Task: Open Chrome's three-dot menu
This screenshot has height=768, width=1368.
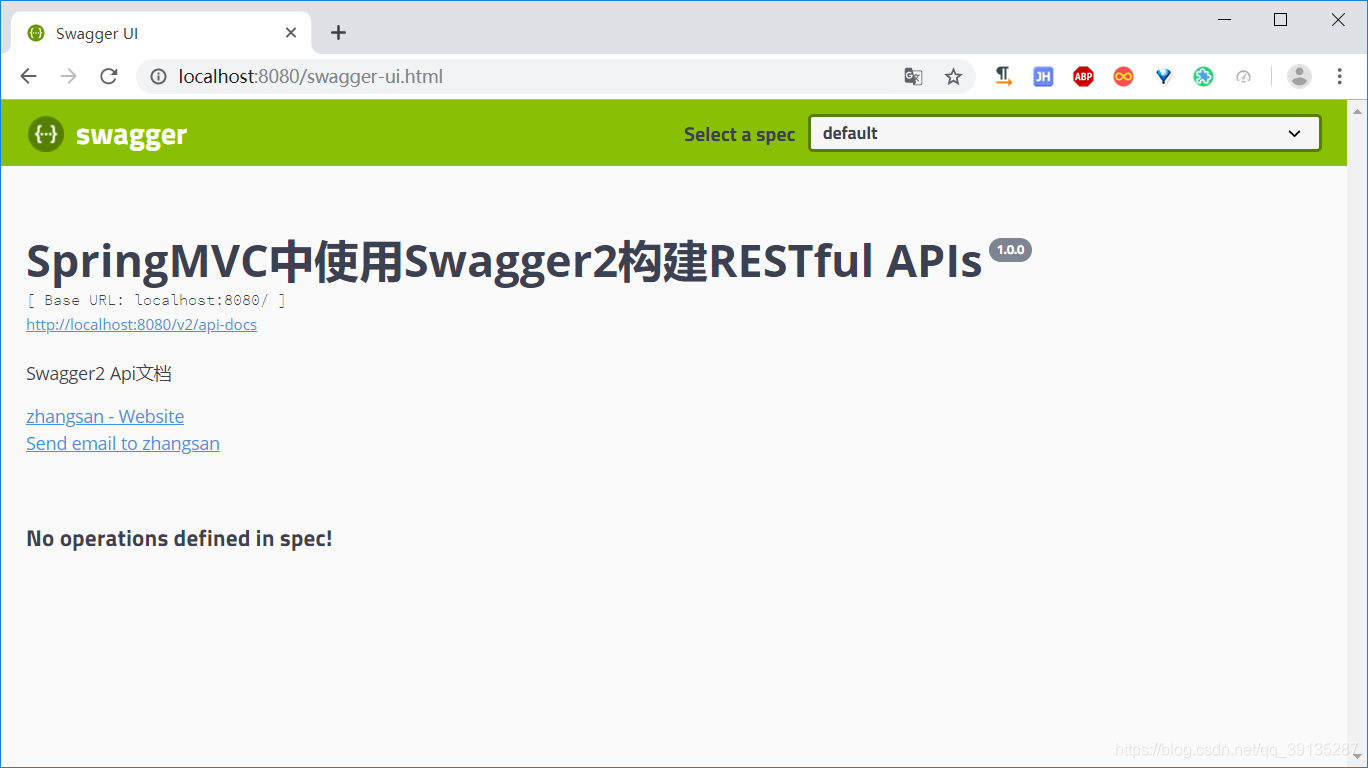Action: pos(1339,76)
